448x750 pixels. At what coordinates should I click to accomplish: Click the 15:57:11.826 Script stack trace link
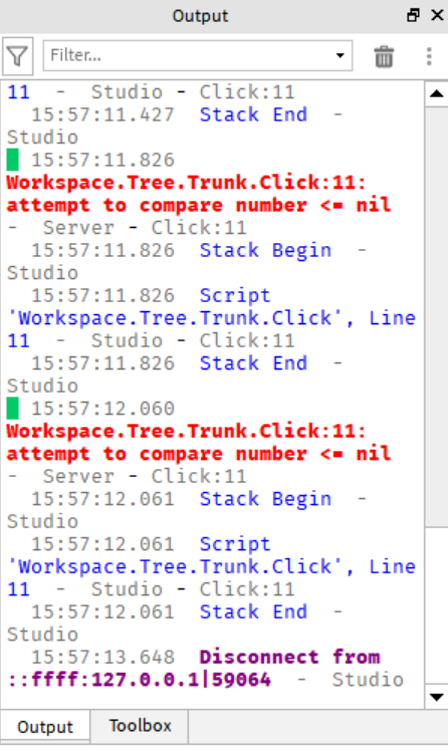click(x=211, y=318)
